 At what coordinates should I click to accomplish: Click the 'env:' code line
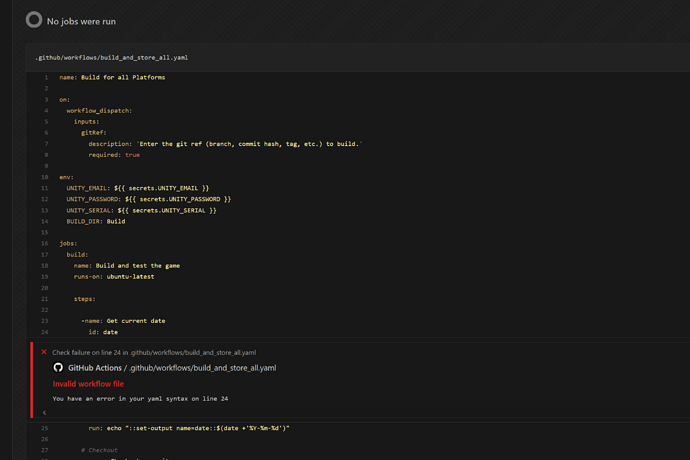(66, 177)
